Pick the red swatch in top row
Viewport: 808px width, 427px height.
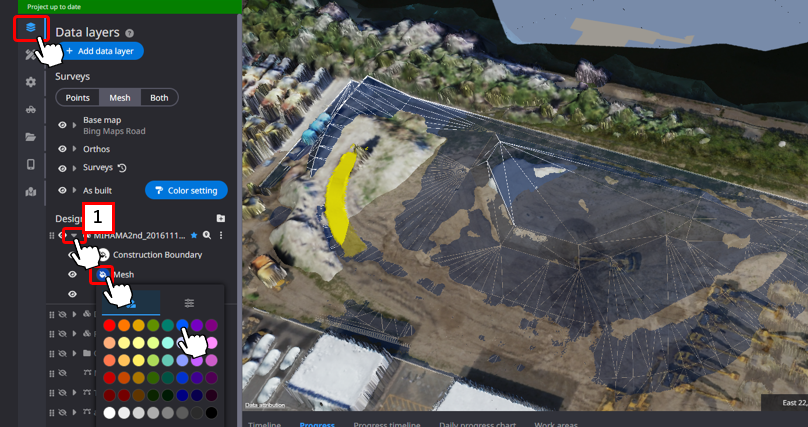[109, 325]
